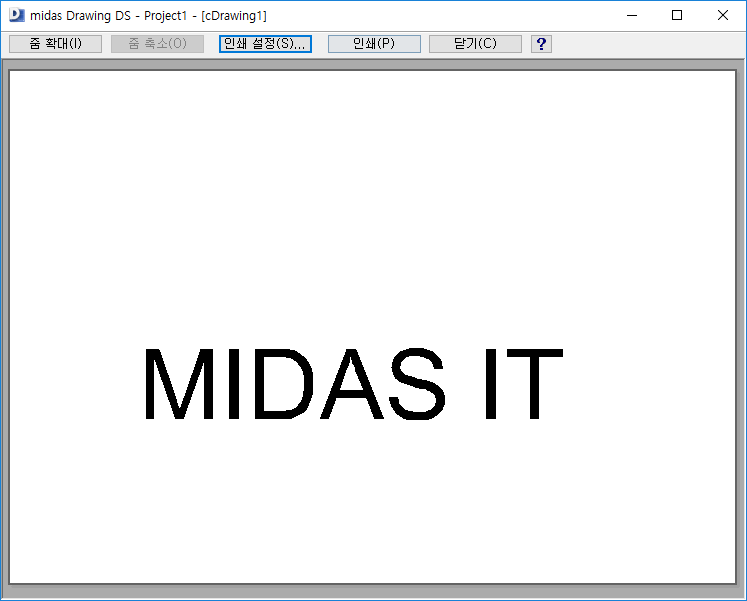Image resolution: width=747 pixels, height=601 pixels.
Task: Close the preview with 닫기(C)
Action: 475,44
